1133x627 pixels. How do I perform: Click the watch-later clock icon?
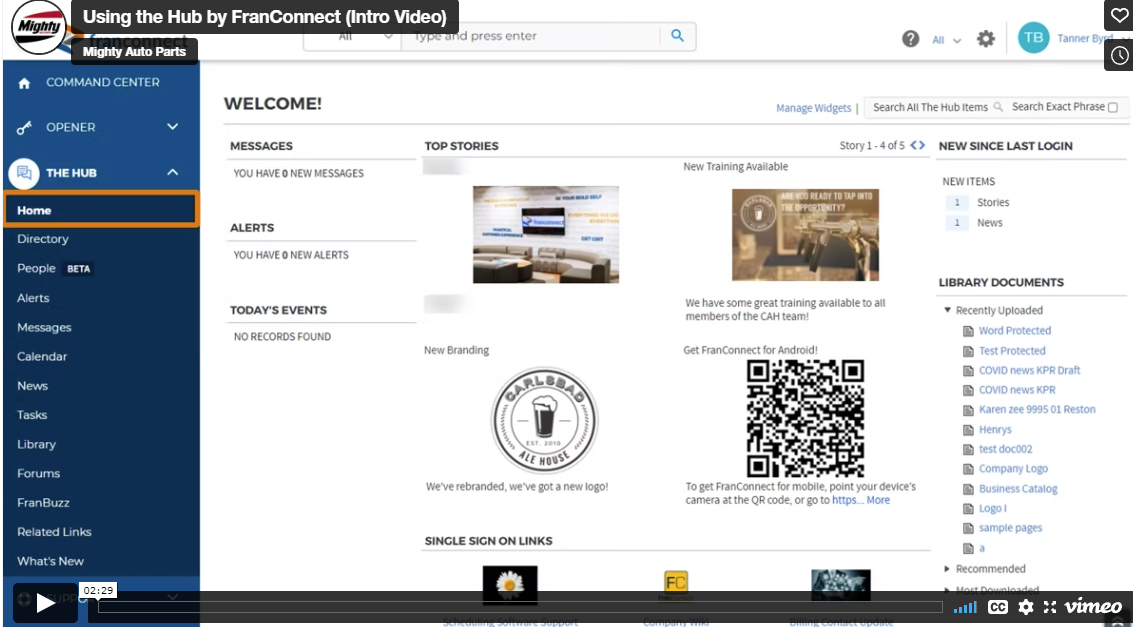point(1119,55)
